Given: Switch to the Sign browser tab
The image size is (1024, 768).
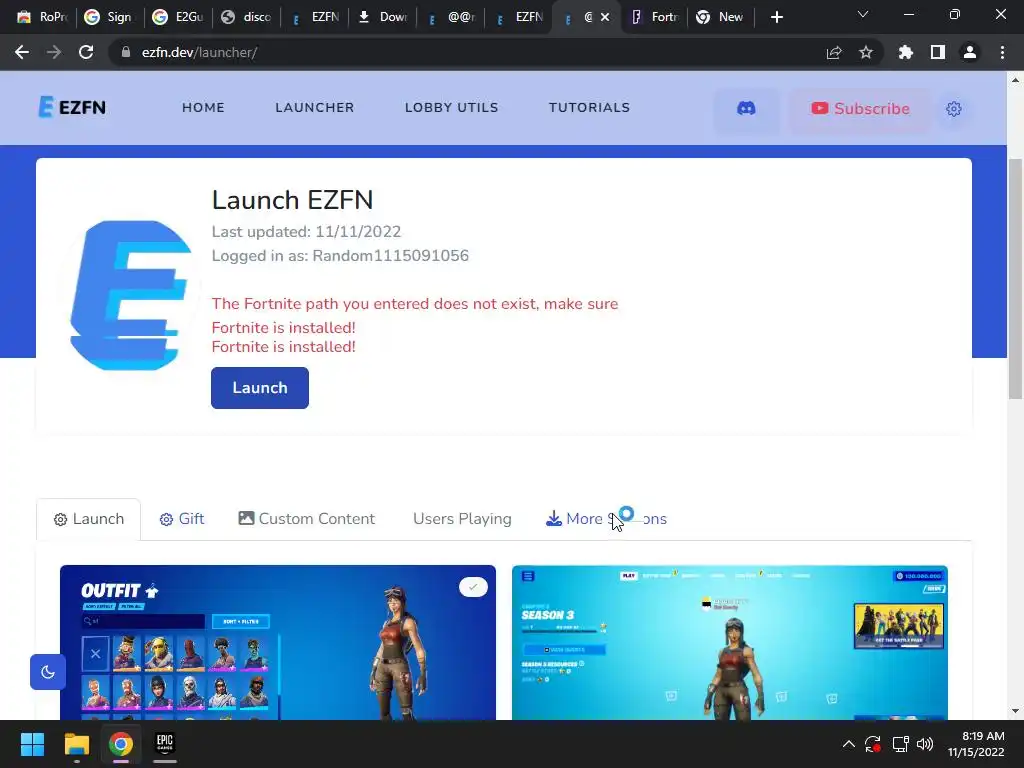Looking at the screenshot, I should click(109, 17).
